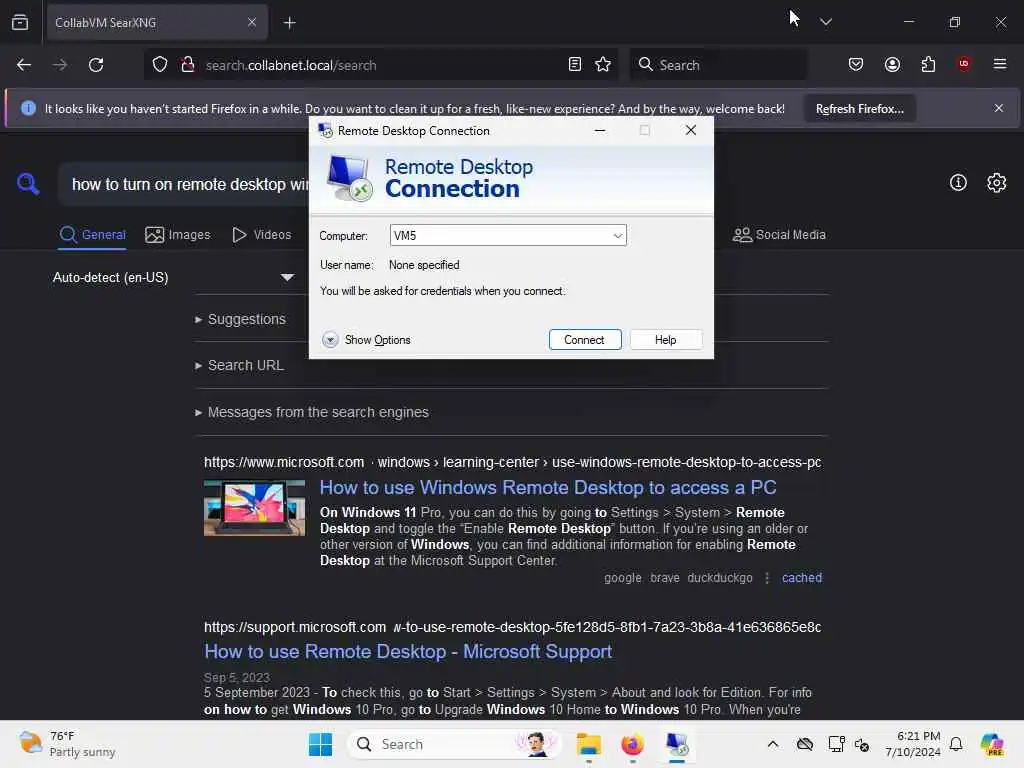
Task: Switch to the Social Media tab
Action: pyautogui.click(x=779, y=234)
